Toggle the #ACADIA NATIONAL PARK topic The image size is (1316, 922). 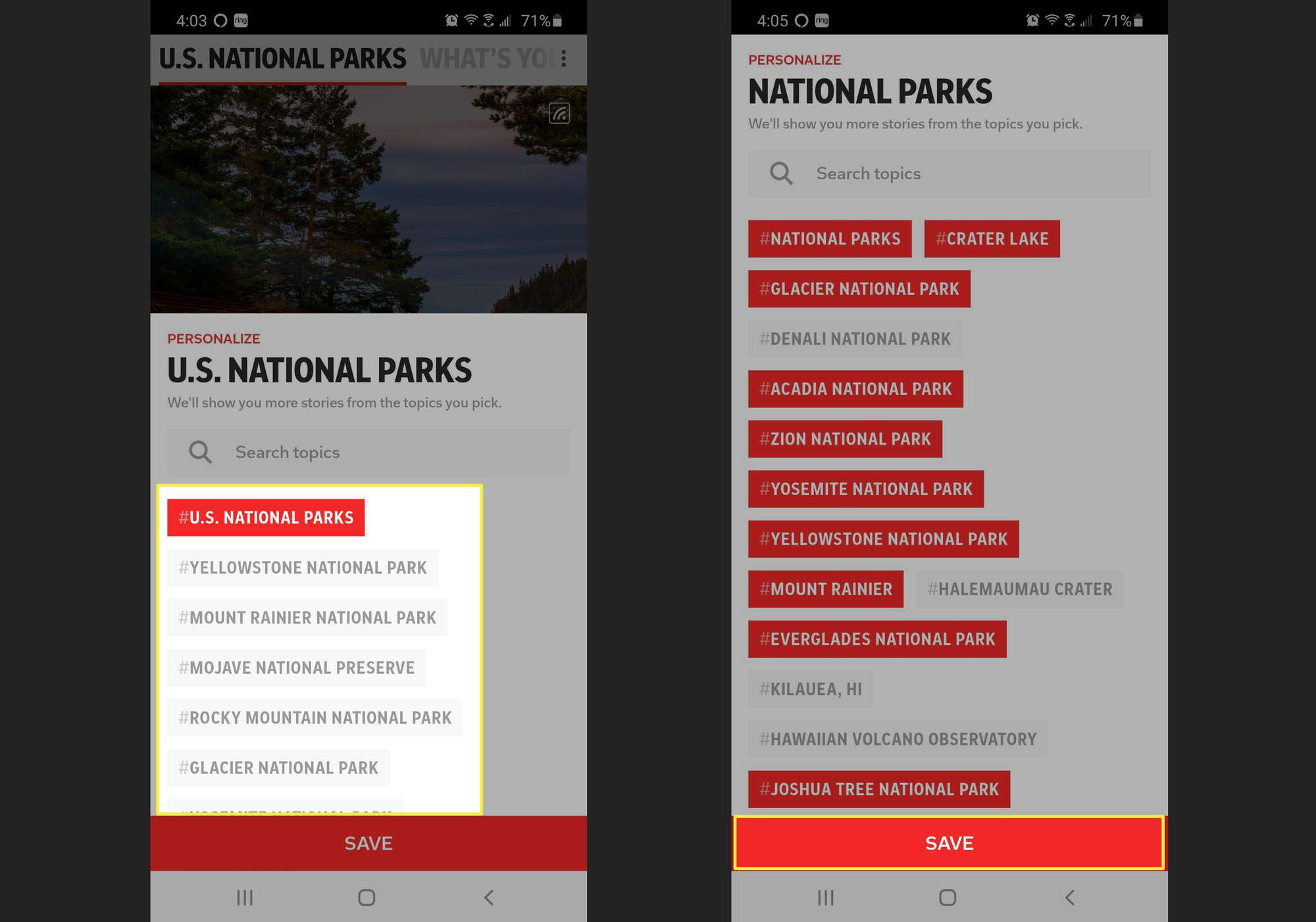pos(855,388)
